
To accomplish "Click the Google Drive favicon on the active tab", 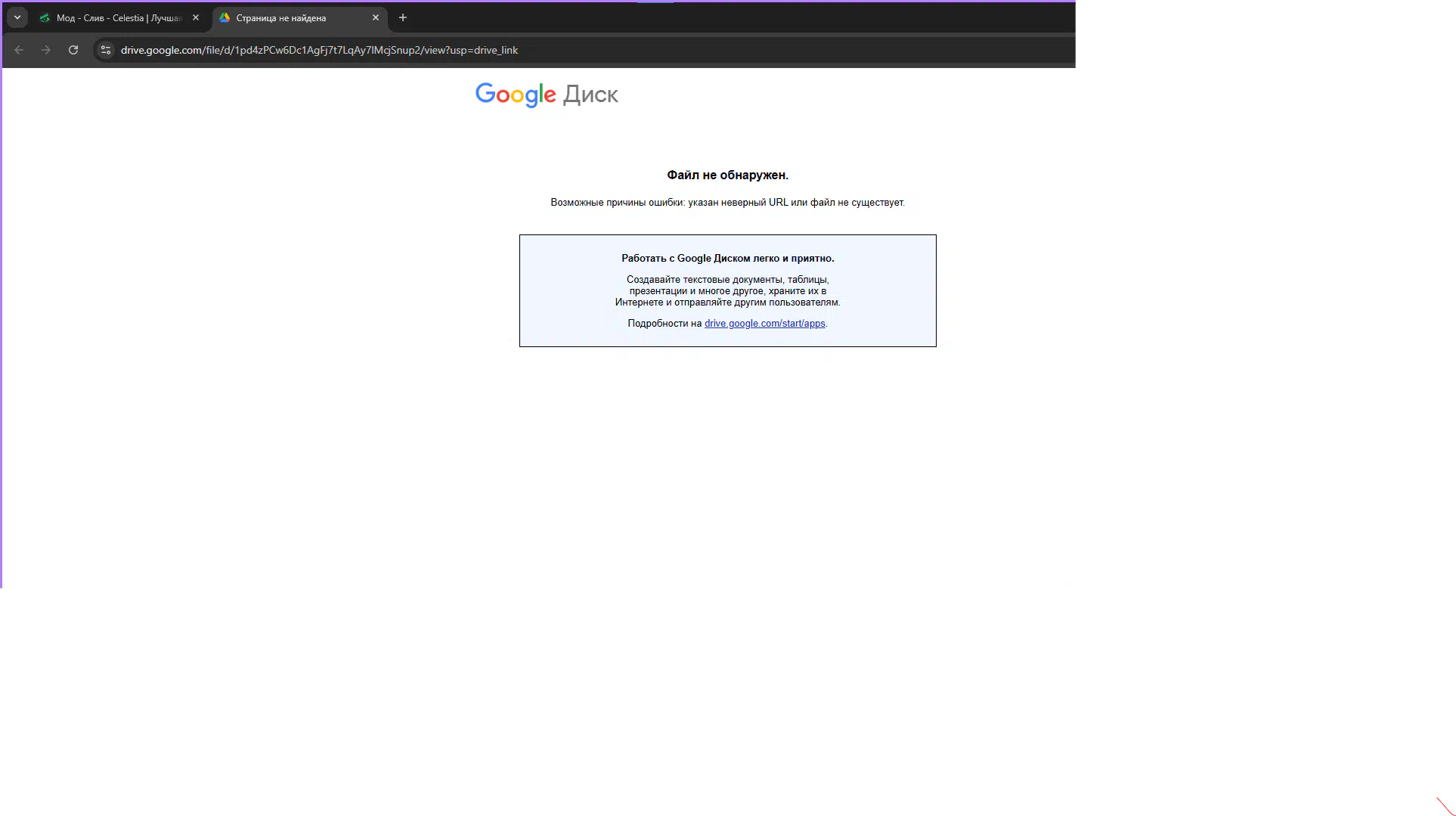I will 225,17.
